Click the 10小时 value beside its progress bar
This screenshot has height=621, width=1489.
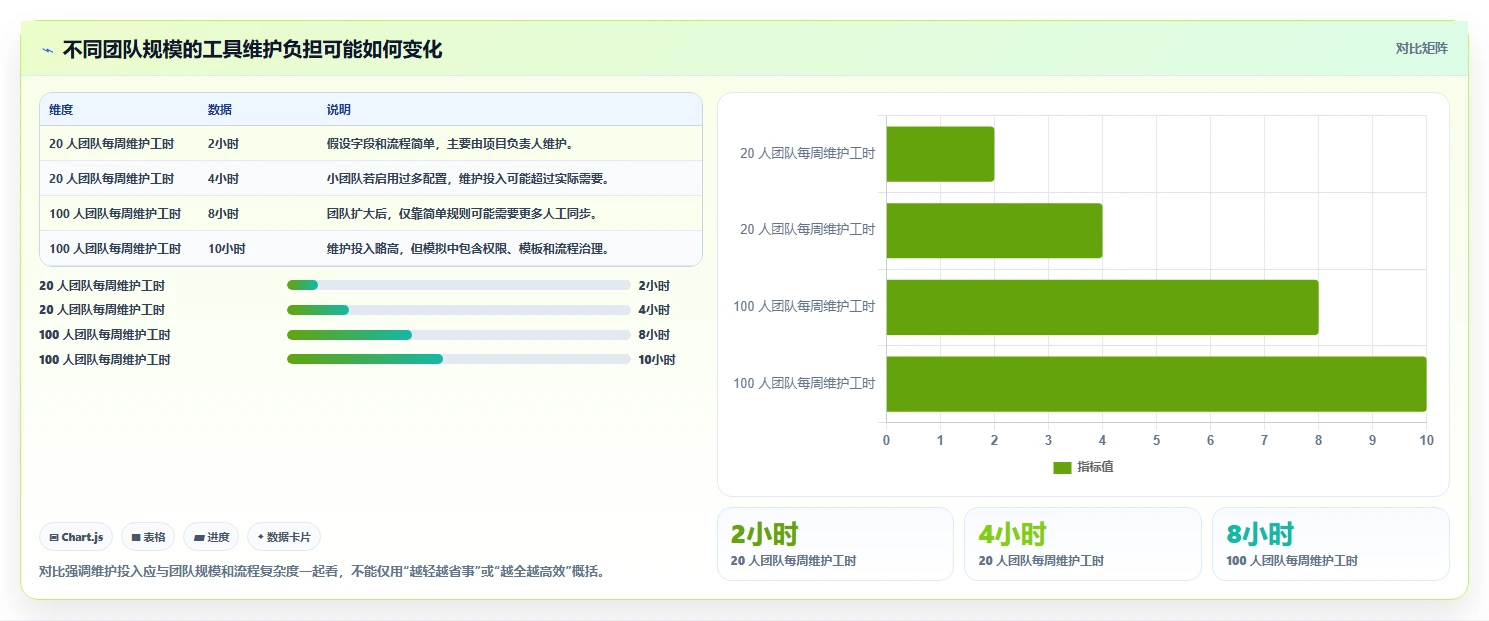[657, 360]
